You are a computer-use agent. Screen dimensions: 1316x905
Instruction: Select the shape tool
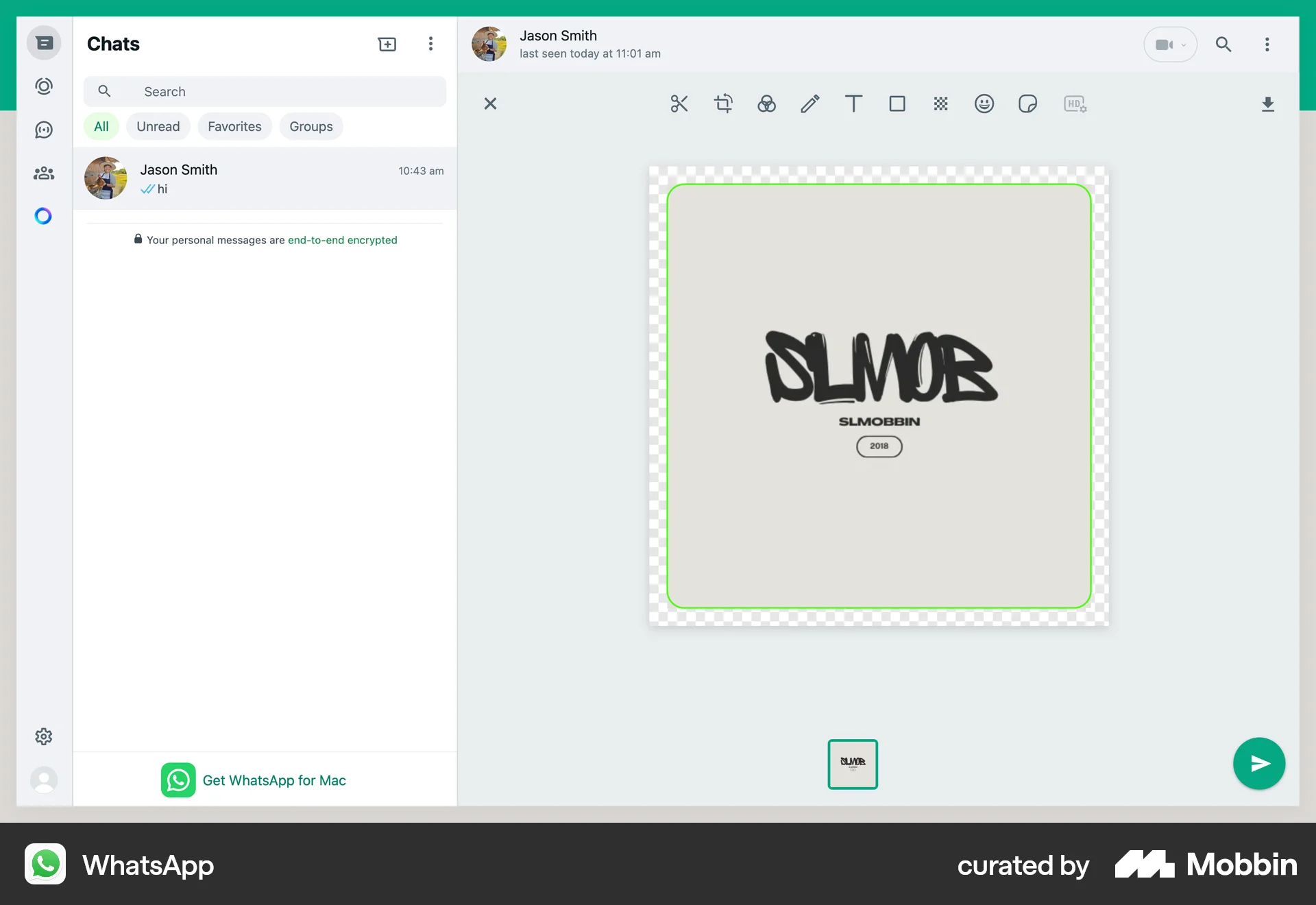coord(897,104)
